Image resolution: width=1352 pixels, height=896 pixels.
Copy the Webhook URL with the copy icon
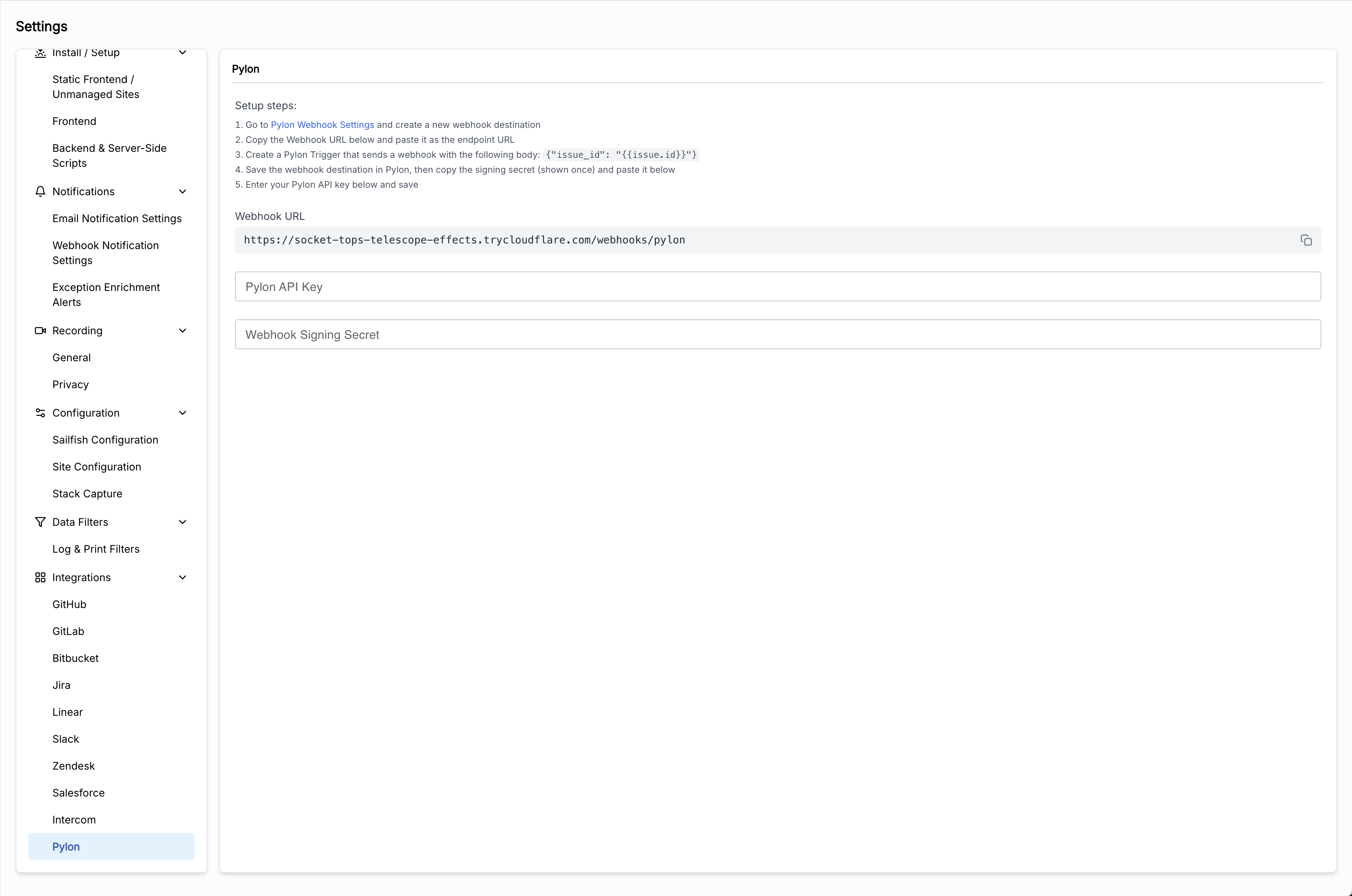1306,240
